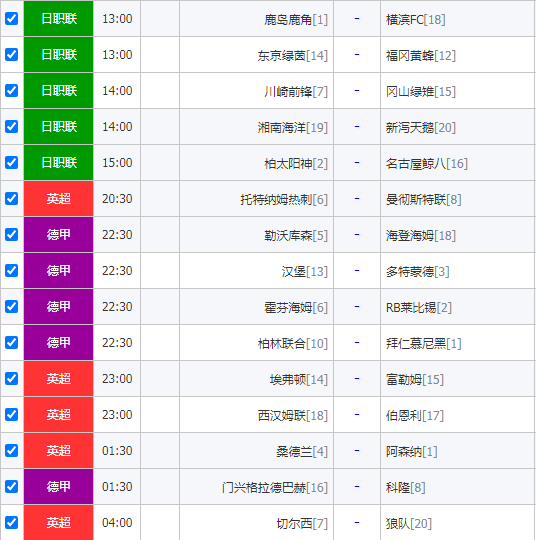Click the 20:30 kickoff time
Screen dimensions: 536x540
tap(117, 199)
